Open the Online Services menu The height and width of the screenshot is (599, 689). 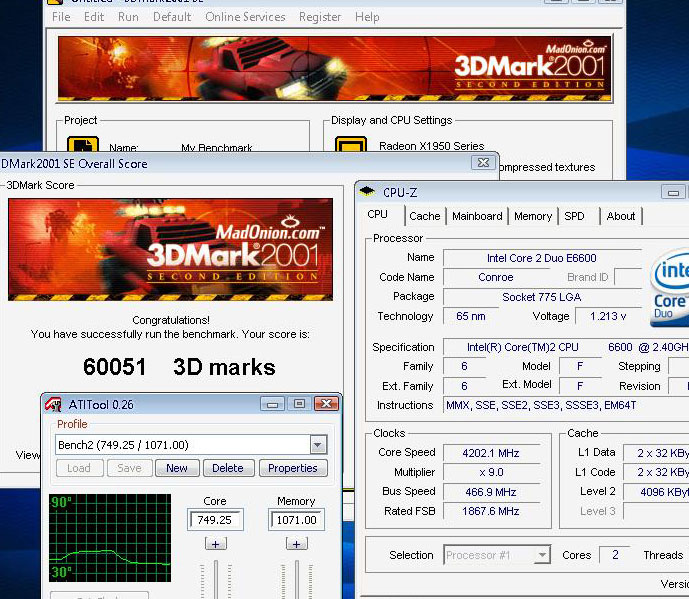(x=245, y=17)
